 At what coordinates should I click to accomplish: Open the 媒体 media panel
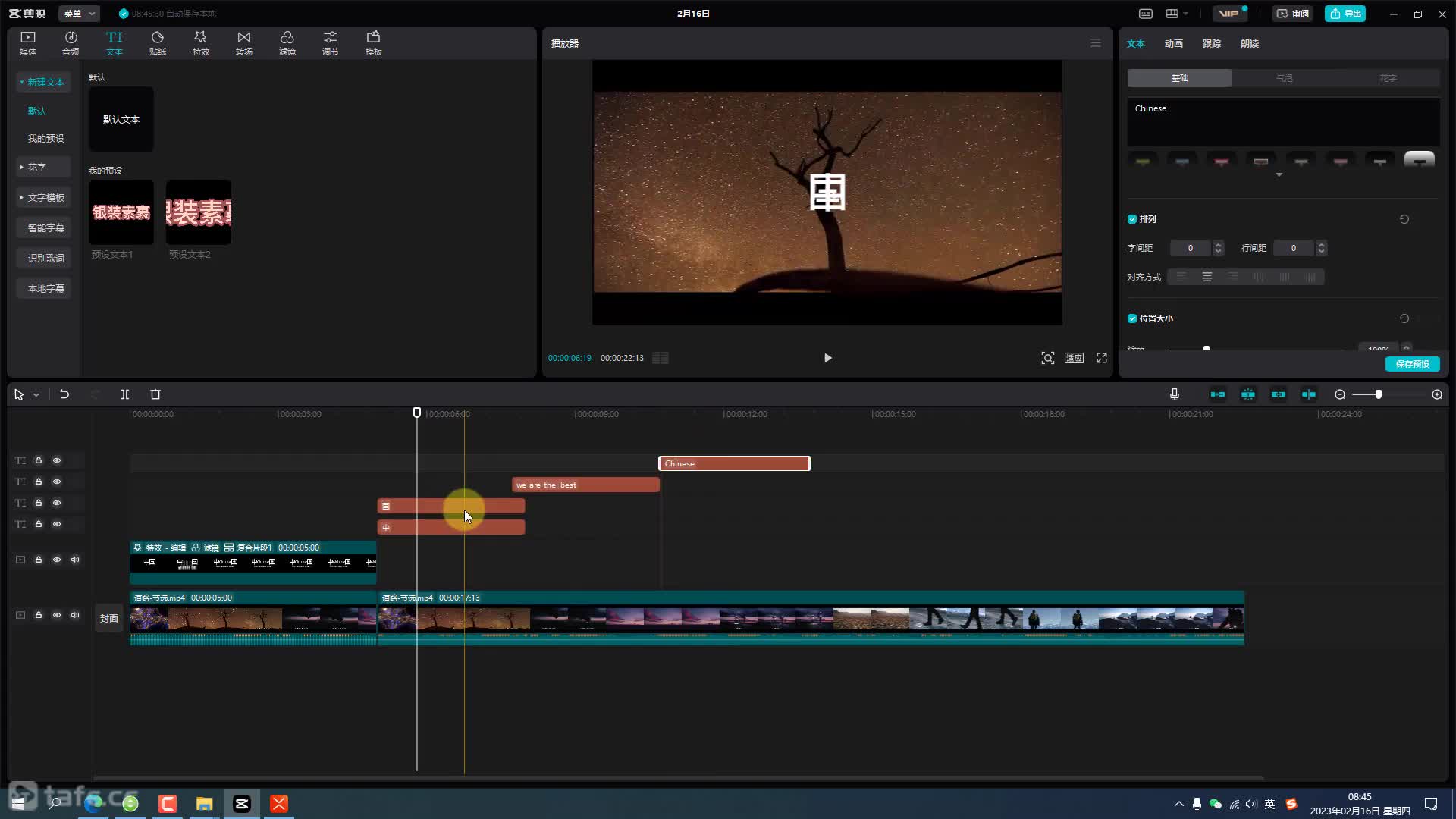(28, 43)
